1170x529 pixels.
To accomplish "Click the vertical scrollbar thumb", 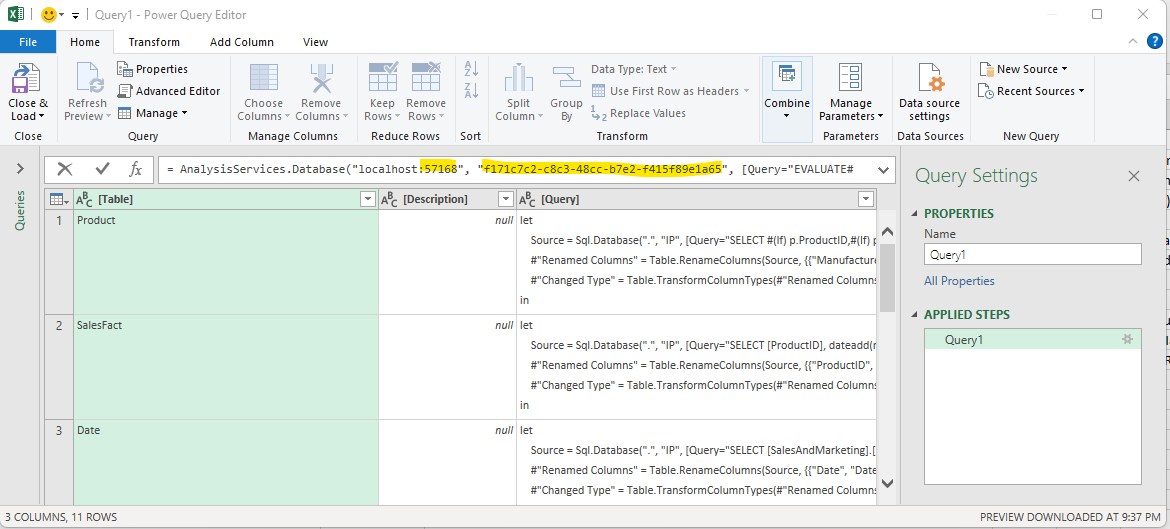I will pyautogui.click(x=886, y=278).
